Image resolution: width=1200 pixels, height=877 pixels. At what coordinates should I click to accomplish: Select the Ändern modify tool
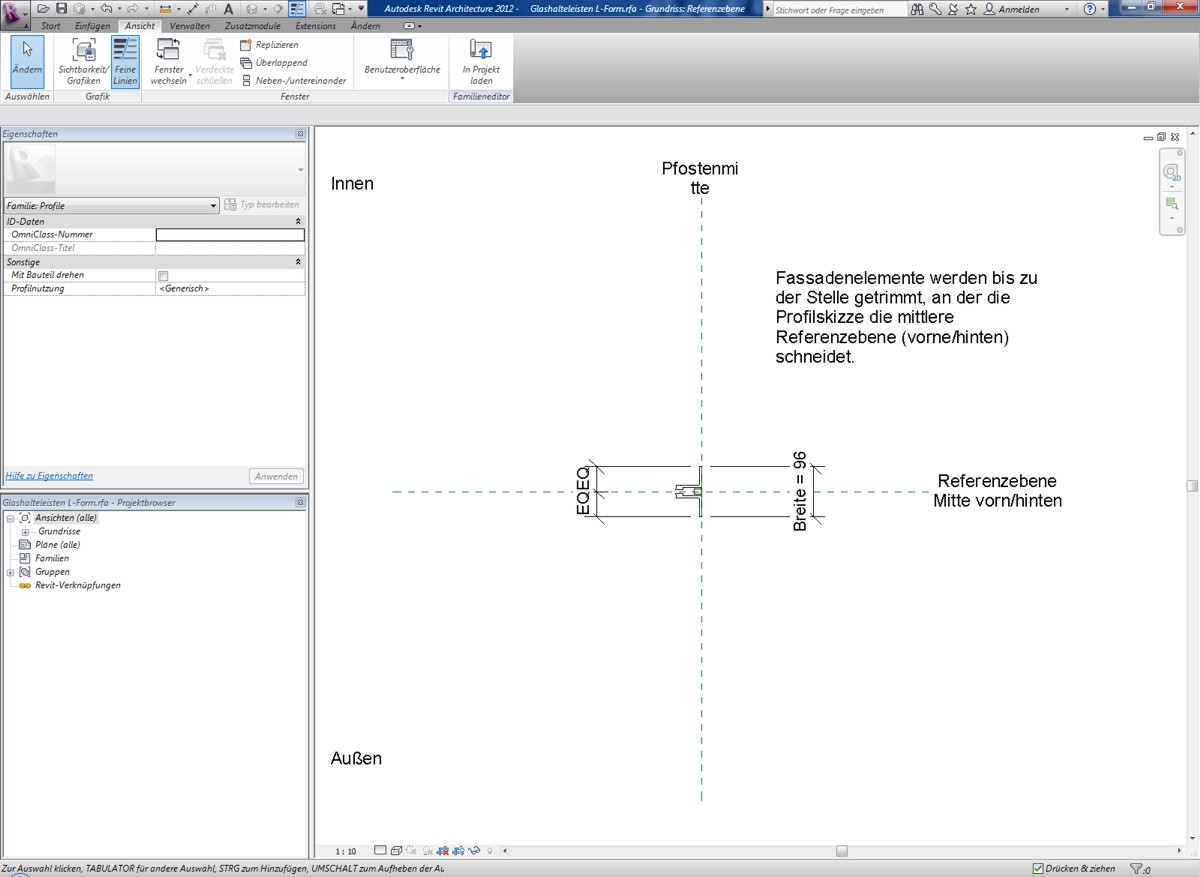(27, 61)
